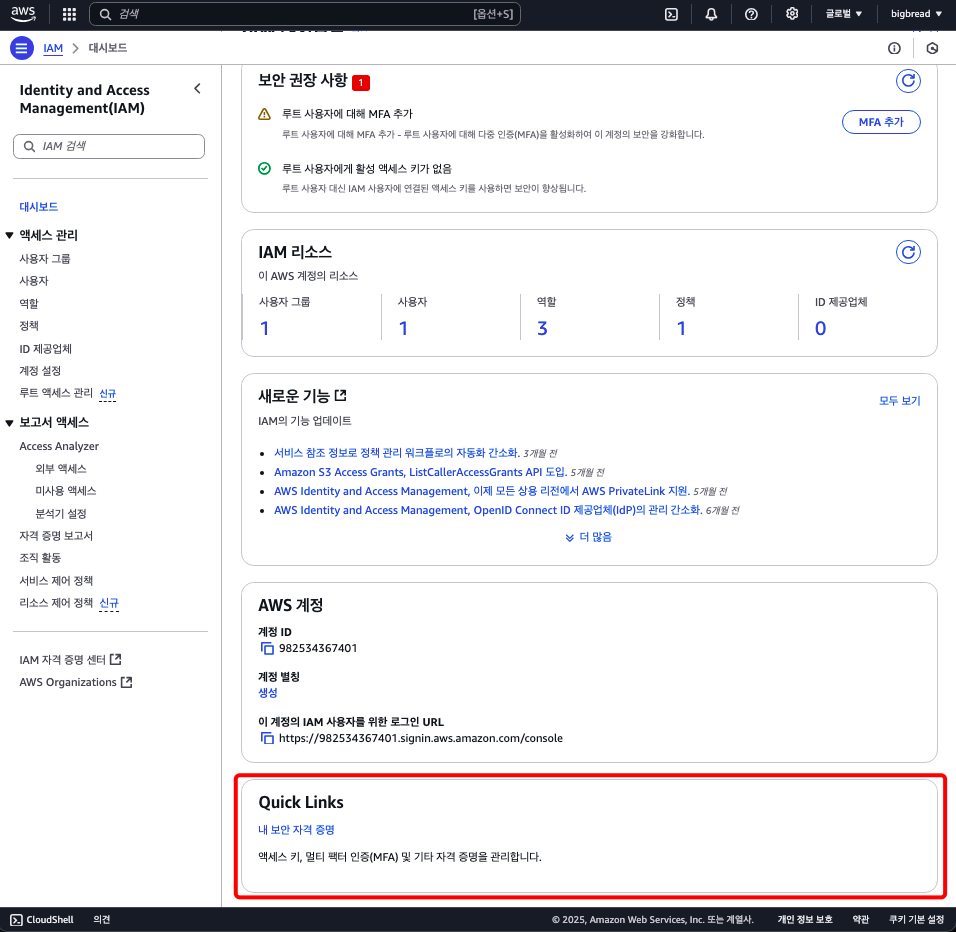This screenshot has width=956, height=932.
Task: Open 외부 액세스 in the sidebar
Action: (60, 468)
